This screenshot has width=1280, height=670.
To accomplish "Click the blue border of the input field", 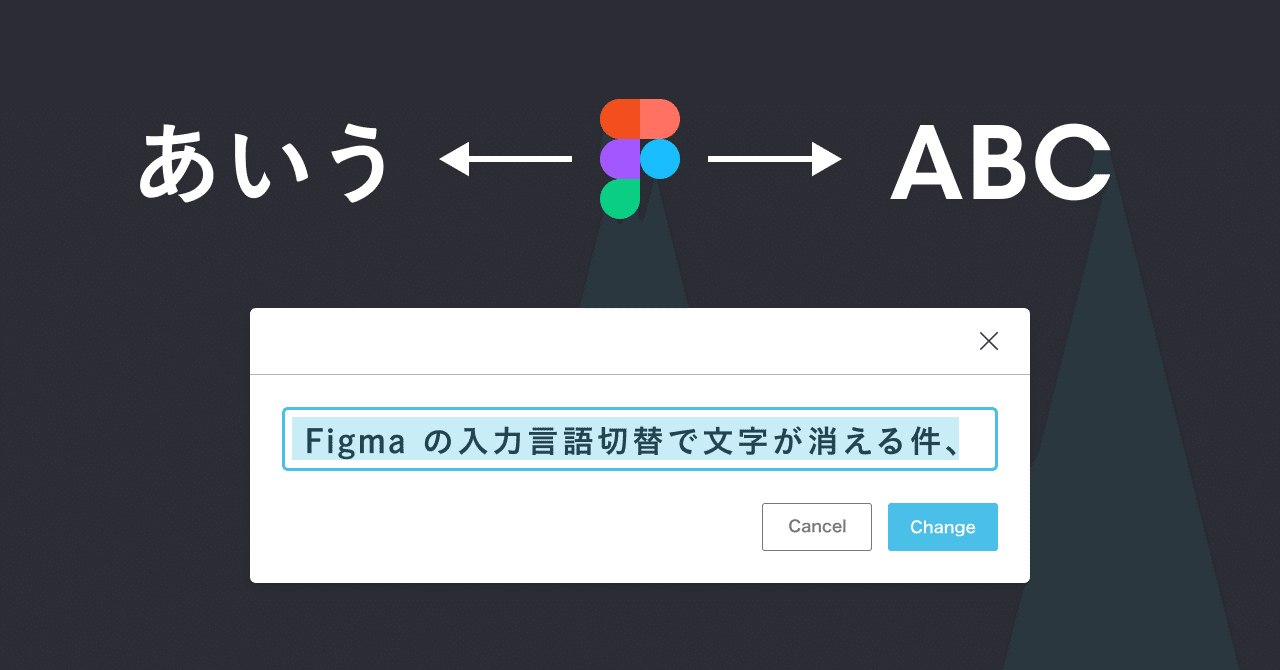I will tap(640, 411).
